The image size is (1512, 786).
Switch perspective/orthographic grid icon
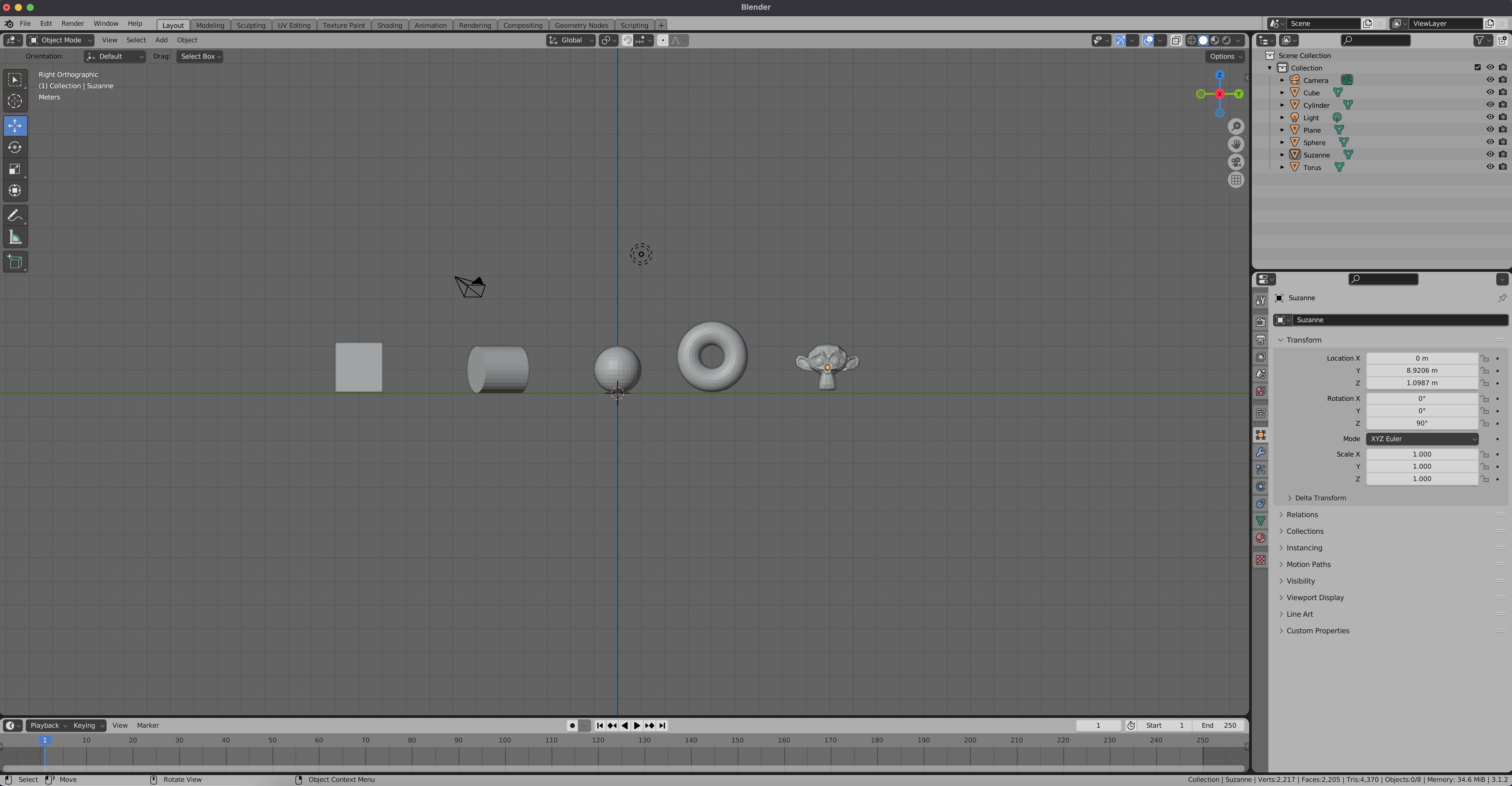tap(1236, 180)
